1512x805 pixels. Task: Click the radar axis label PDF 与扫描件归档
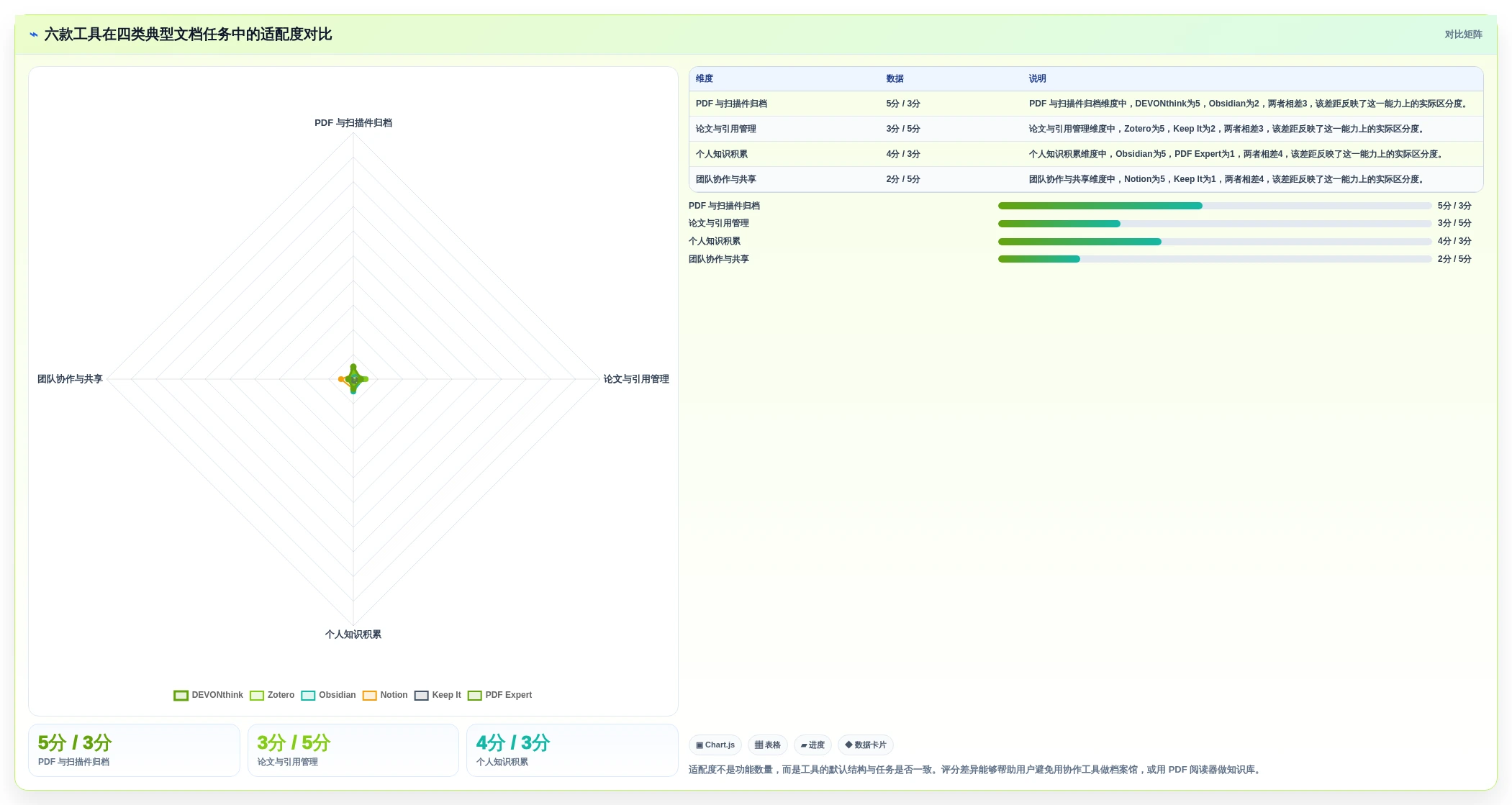pos(353,123)
